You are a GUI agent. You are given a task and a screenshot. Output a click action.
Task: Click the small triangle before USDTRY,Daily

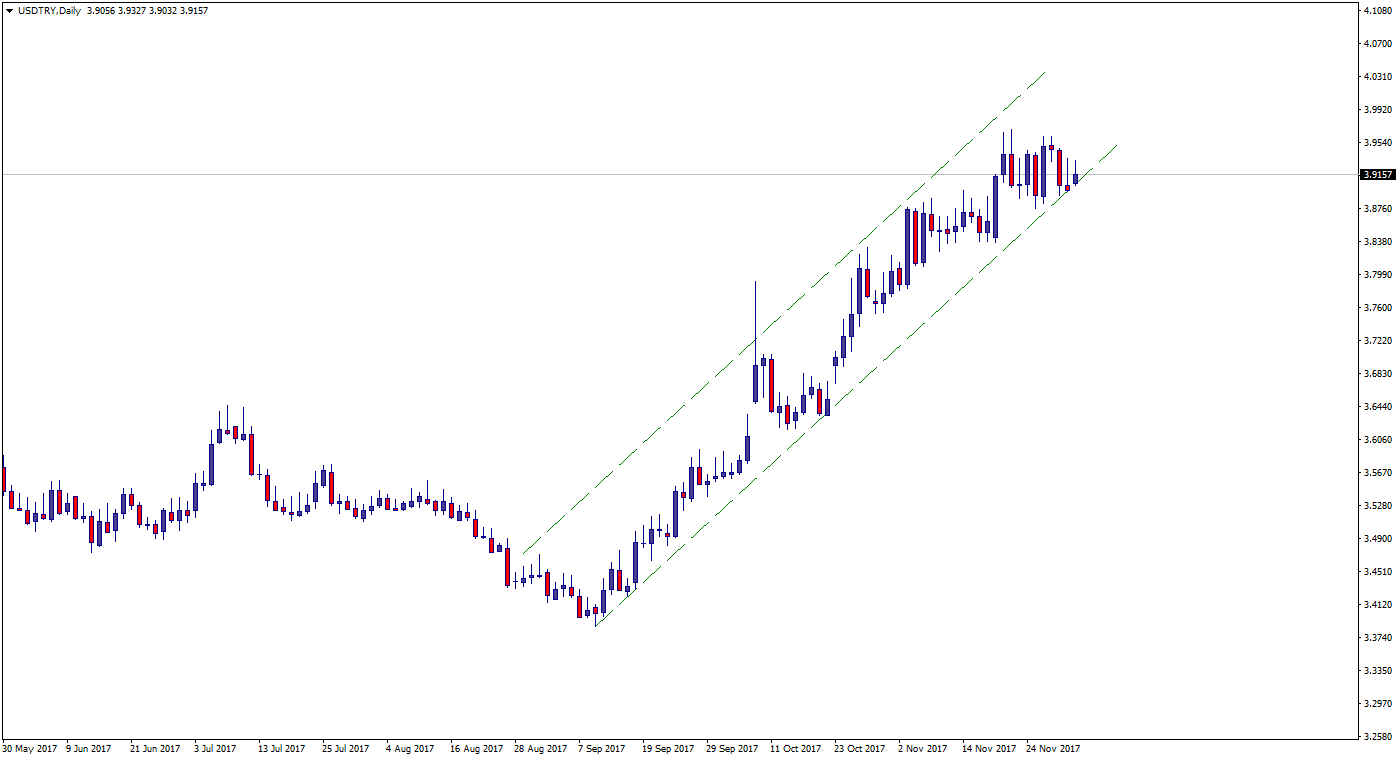[9, 11]
